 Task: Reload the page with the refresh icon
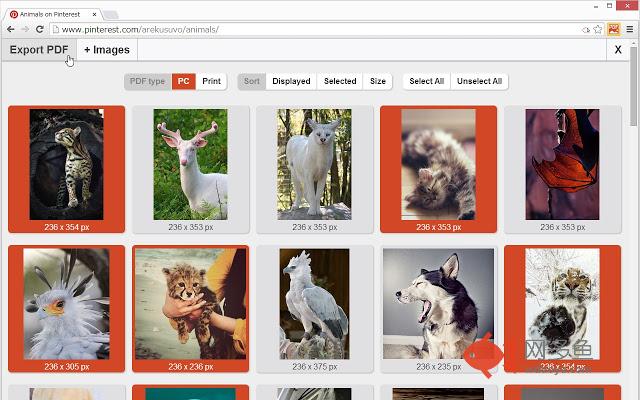tap(40, 29)
